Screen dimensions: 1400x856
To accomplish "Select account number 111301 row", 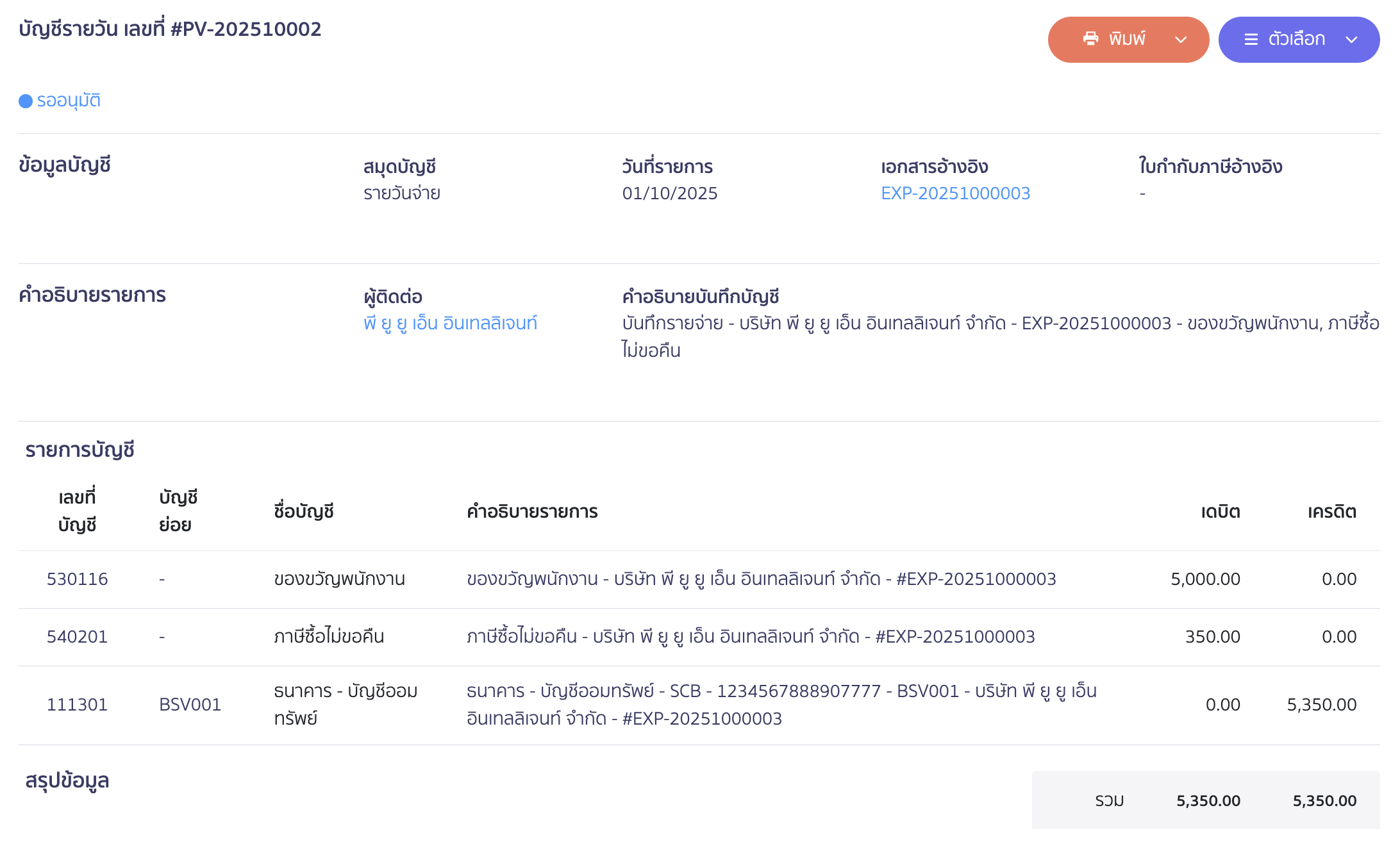I will (77, 705).
